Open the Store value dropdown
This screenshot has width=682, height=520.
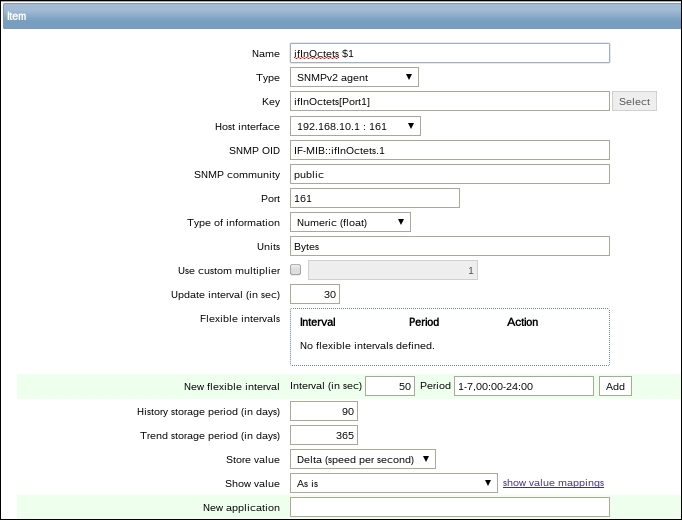click(362, 459)
